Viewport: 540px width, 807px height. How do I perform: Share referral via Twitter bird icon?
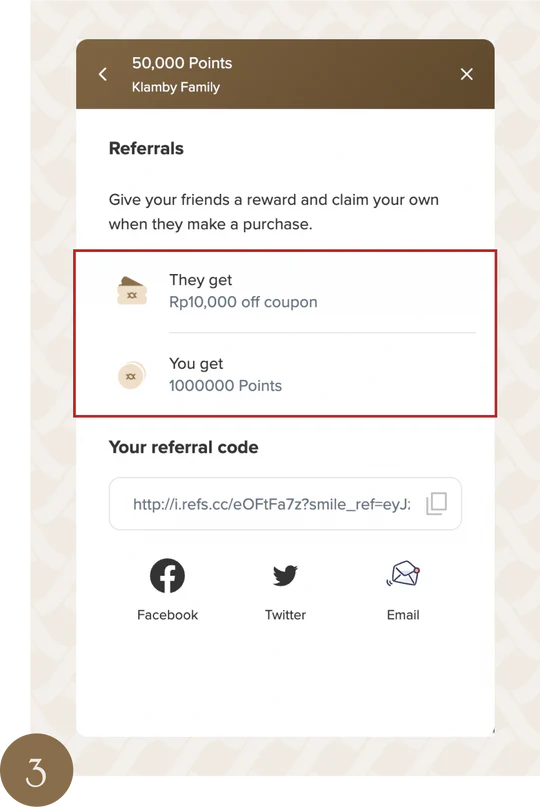[285, 575]
